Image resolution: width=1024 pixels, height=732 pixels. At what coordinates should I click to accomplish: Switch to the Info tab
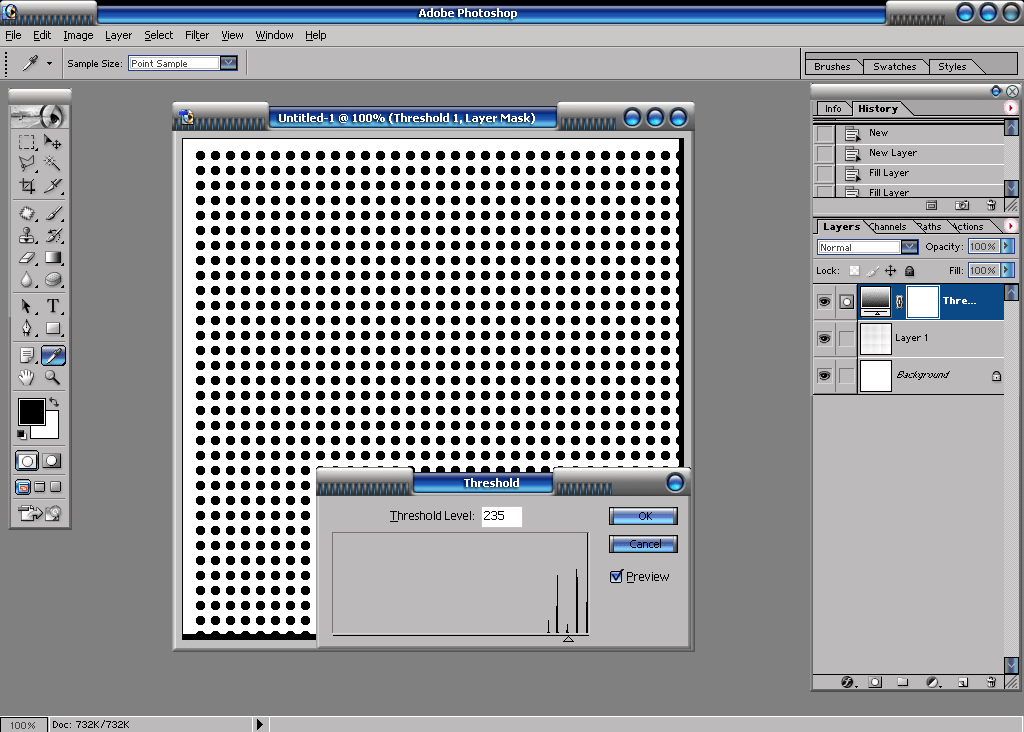coord(833,108)
